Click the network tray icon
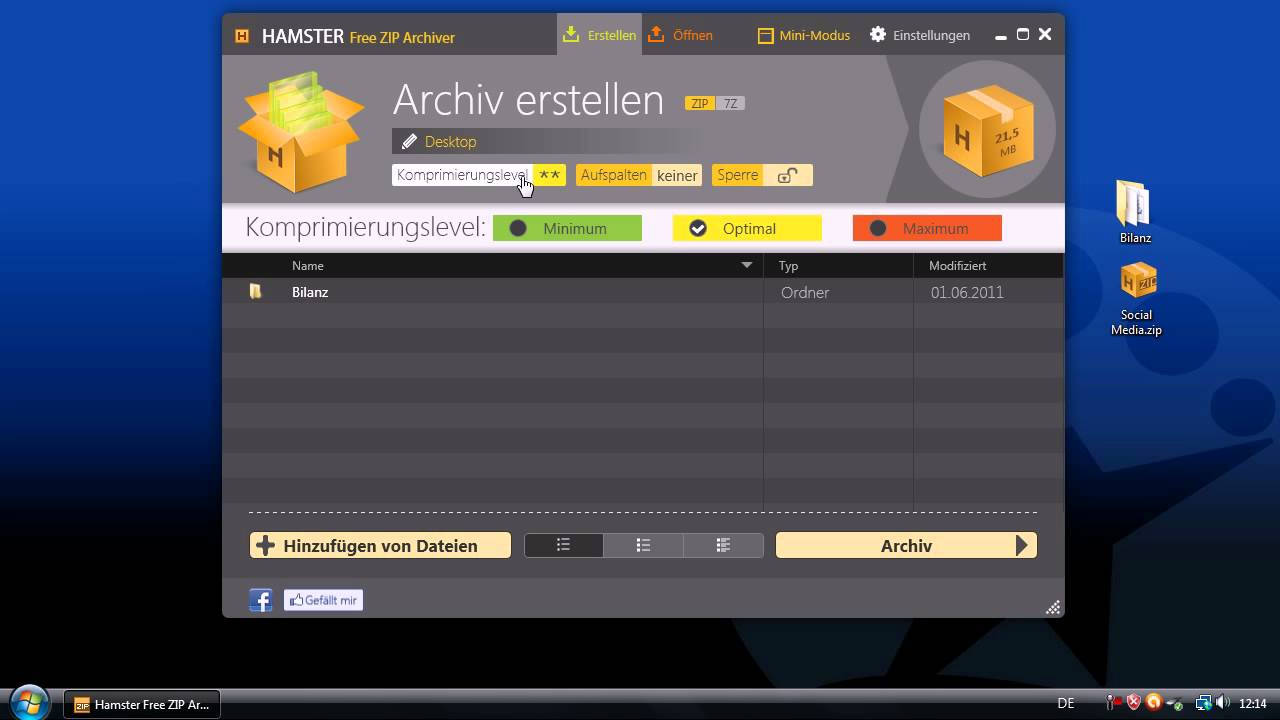Screen dimensions: 1280x720 point(1204,703)
